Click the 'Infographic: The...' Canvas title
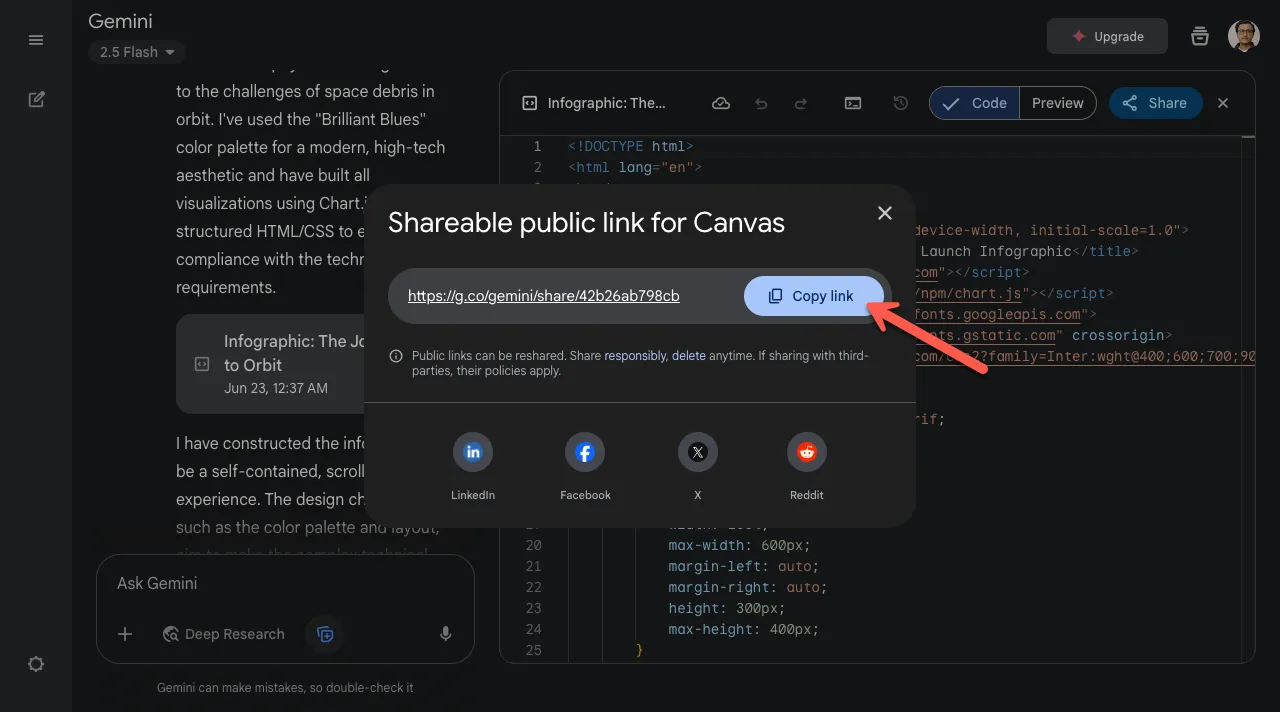 (607, 103)
